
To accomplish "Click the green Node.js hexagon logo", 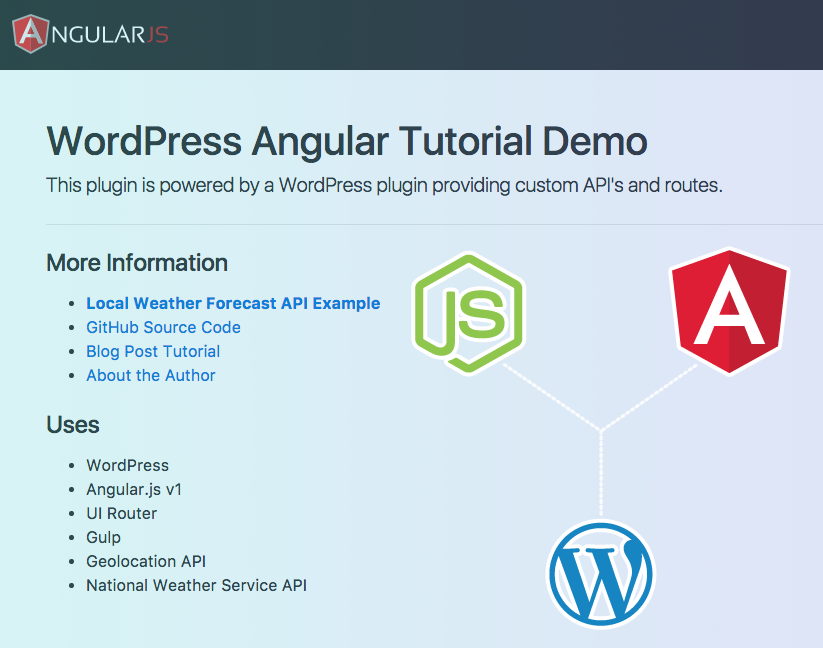I will pos(469,313).
